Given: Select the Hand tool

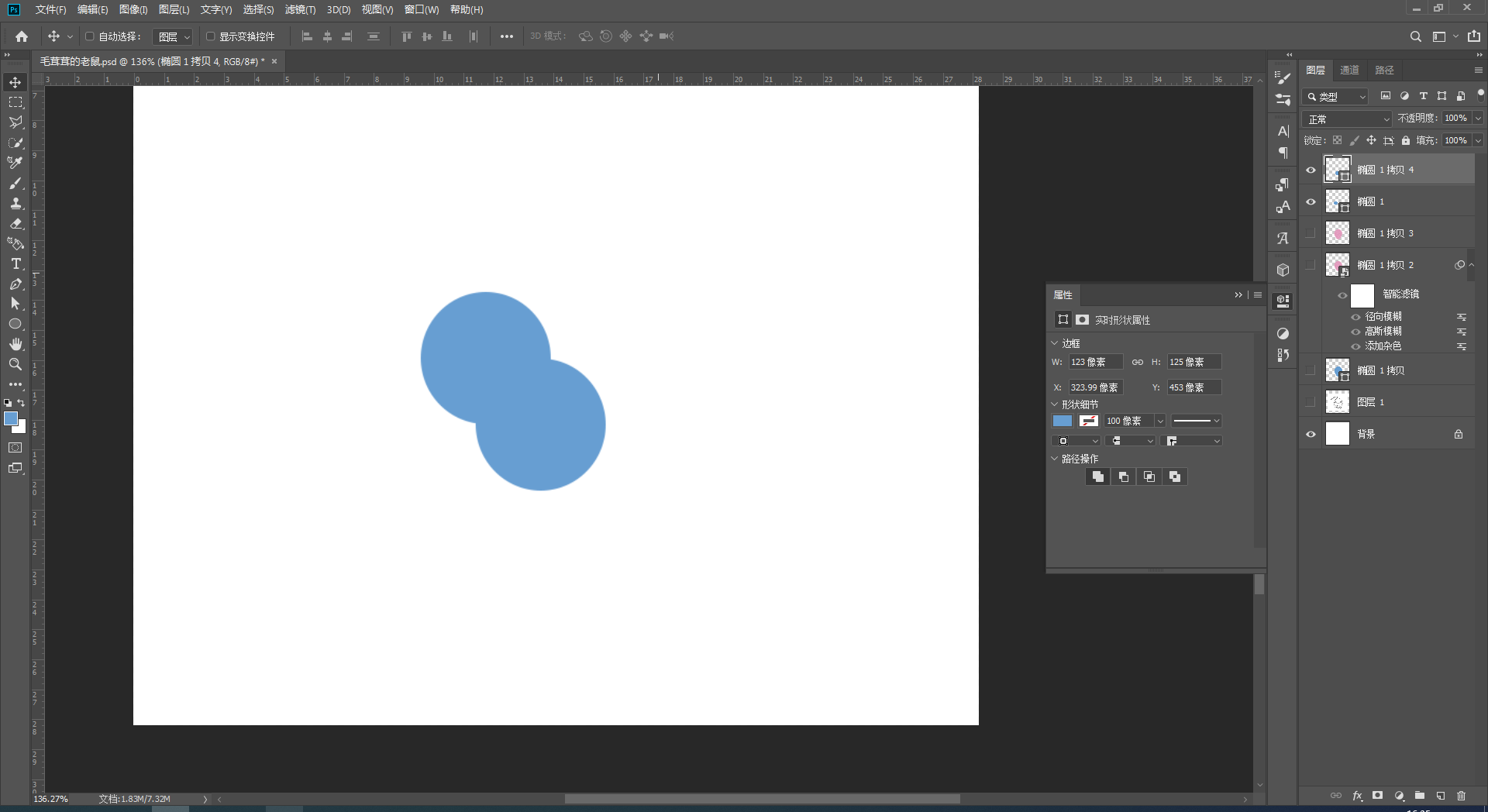Looking at the screenshot, I should [x=15, y=344].
